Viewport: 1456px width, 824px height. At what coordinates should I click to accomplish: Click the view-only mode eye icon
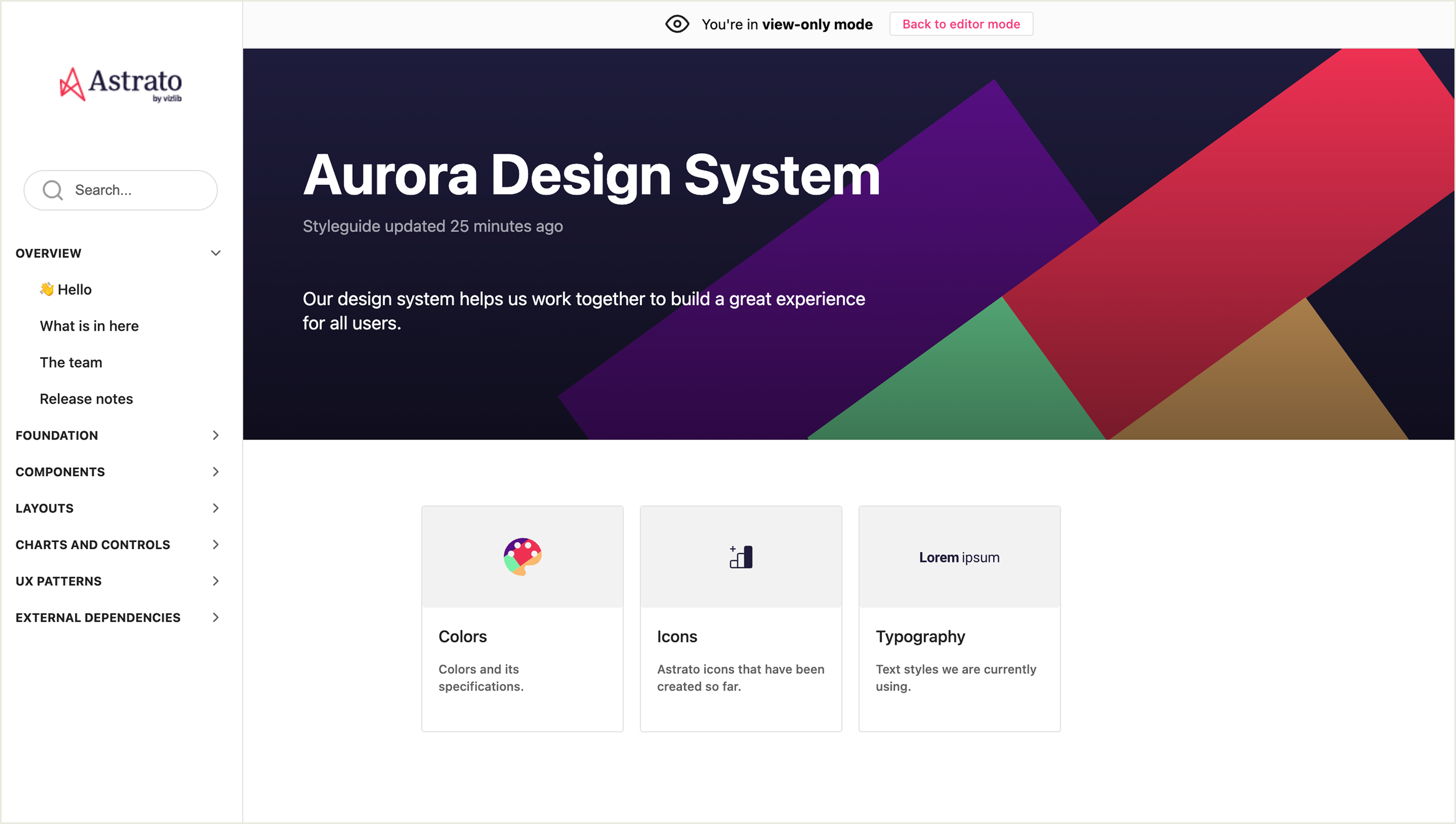677,24
